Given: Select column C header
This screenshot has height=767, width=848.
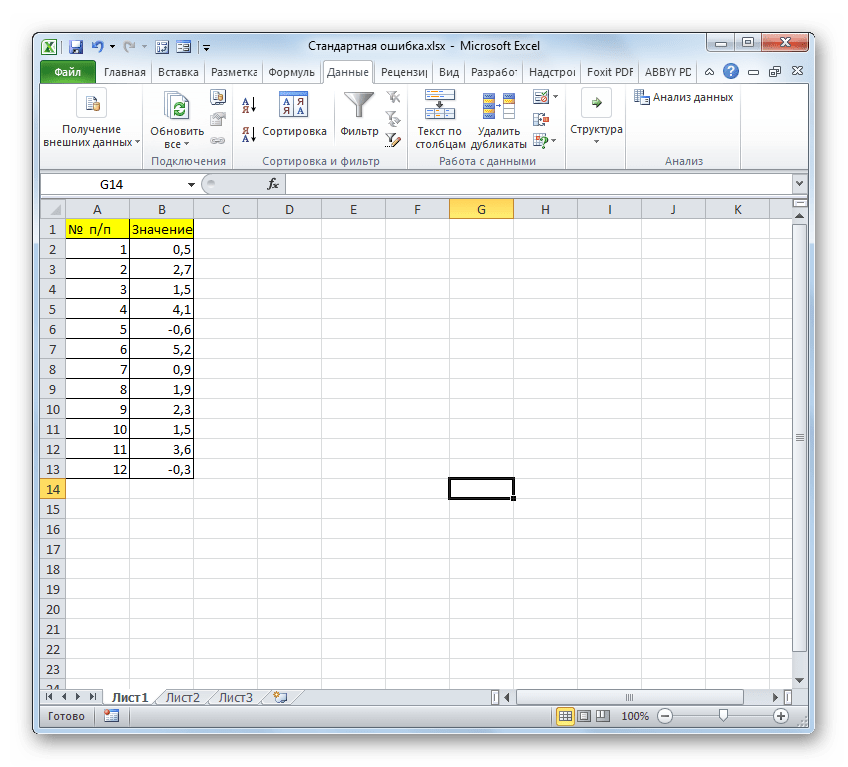Looking at the screenshot, I should pos(226,209).
